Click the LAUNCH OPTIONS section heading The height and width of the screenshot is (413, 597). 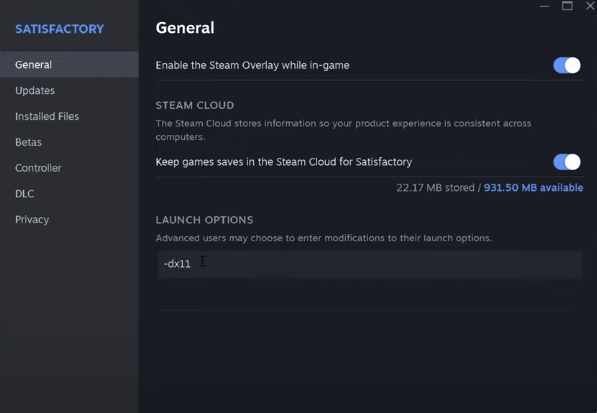click(x=204, y=220)
